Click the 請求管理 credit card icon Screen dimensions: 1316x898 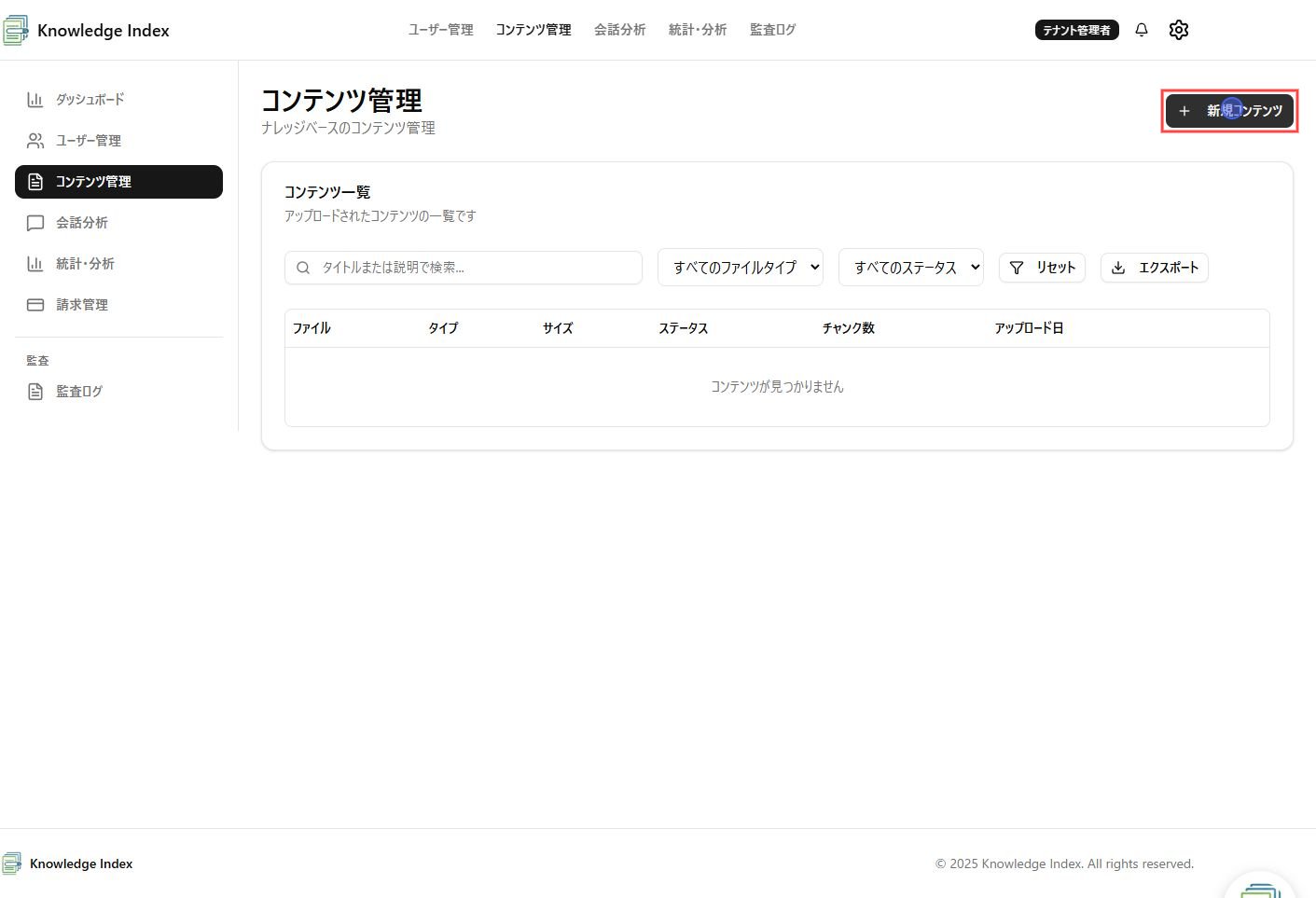pyautogui.click(x=35, y=305)
